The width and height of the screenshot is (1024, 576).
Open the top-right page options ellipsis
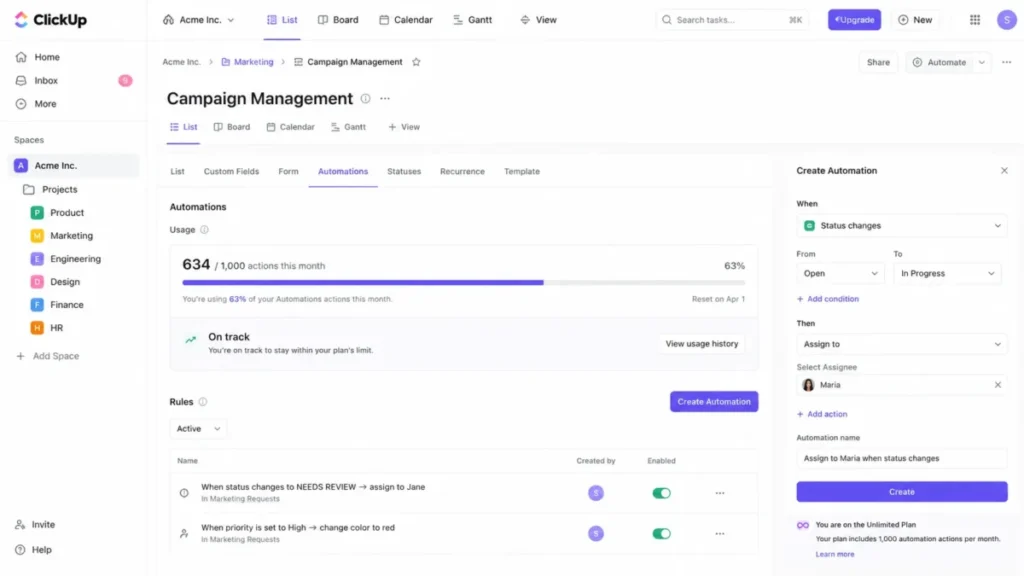click(1006, 62)
